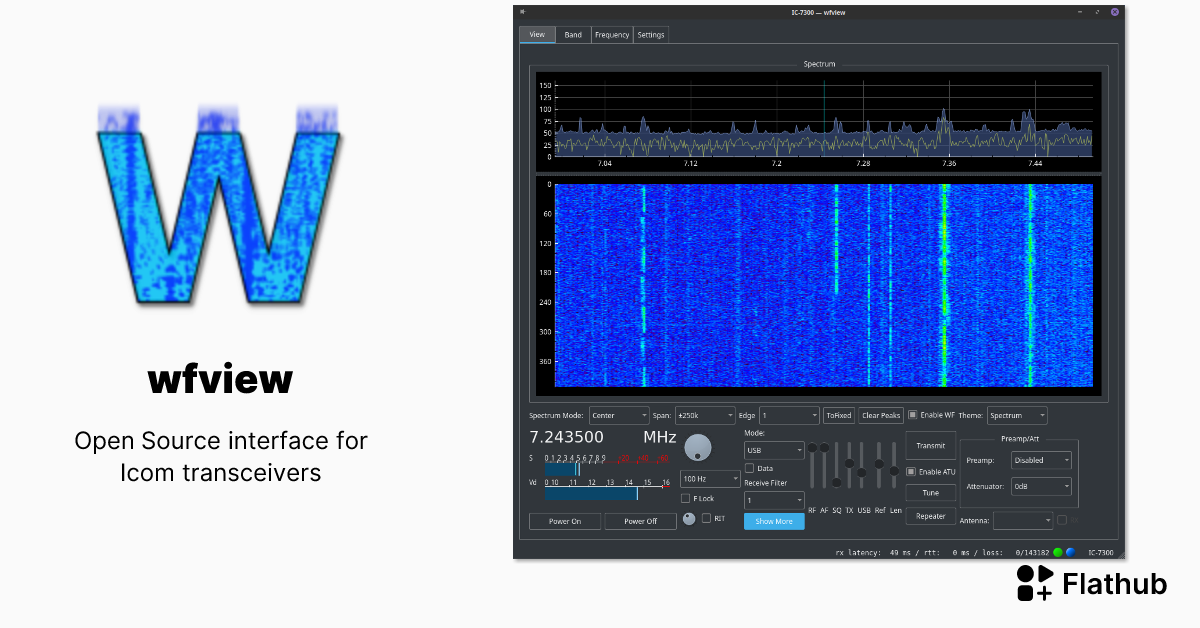Change the Span from ±250k

pos(703,415)
